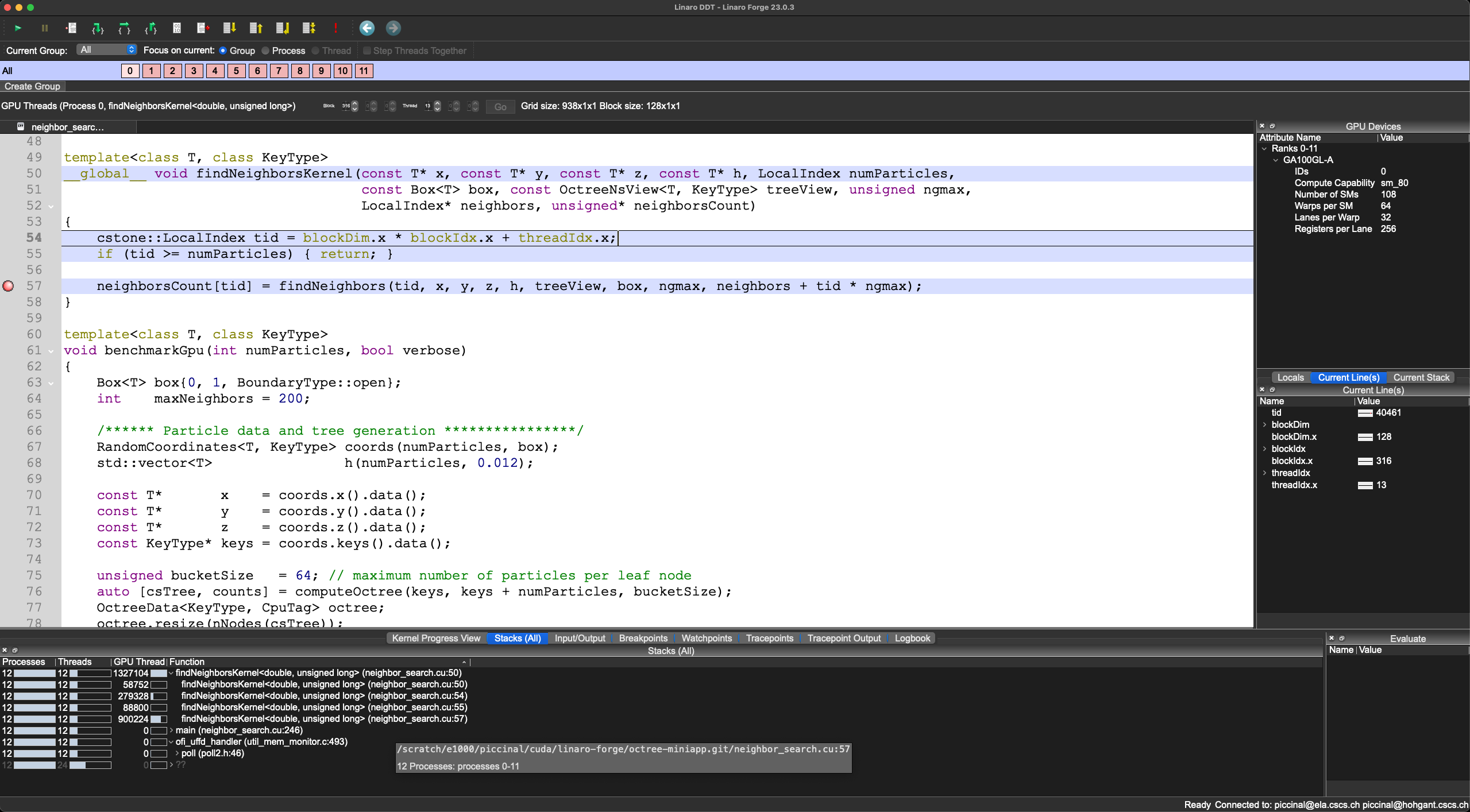
Task: Select process 5 in the process bar
Action: 236,71
